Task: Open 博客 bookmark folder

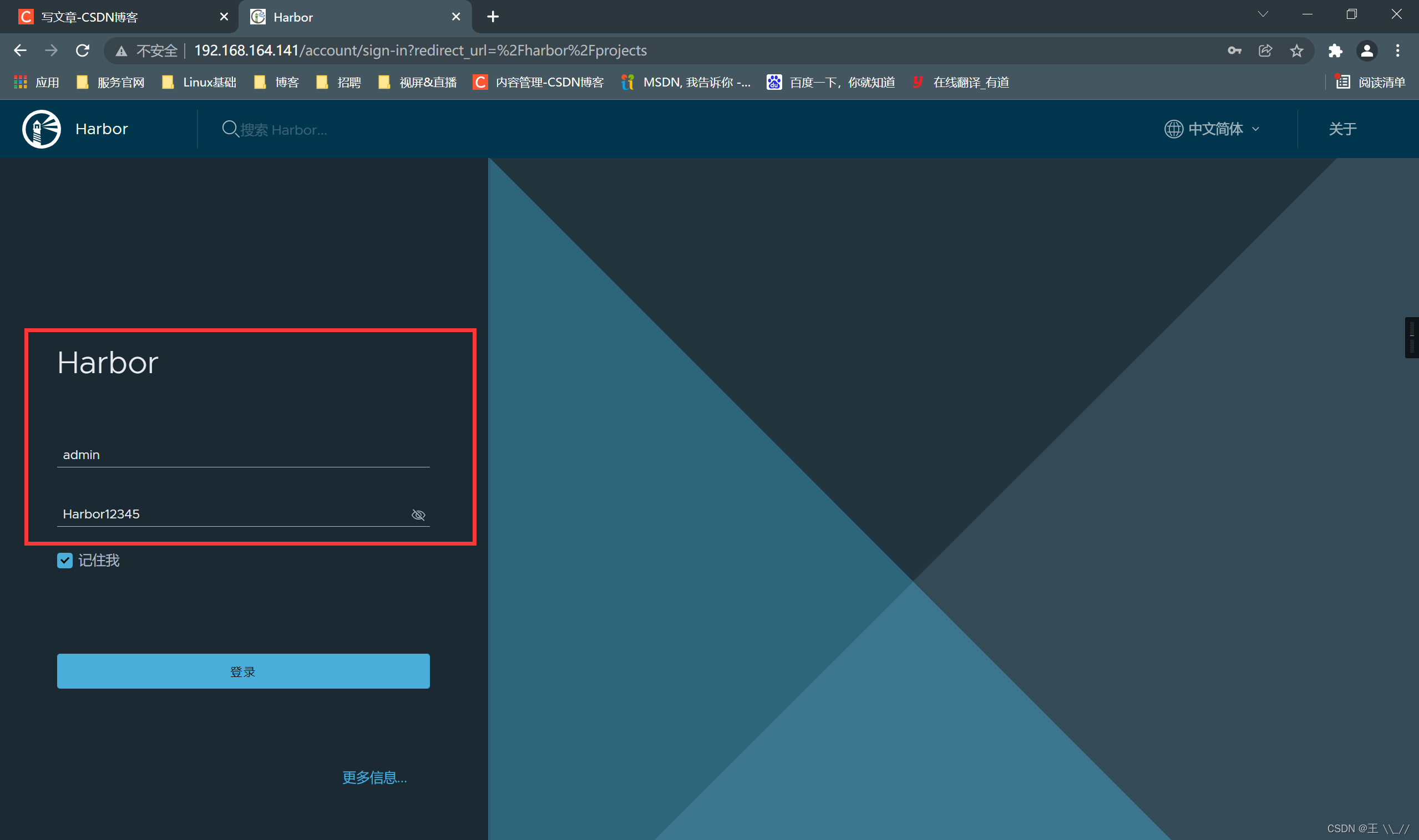Action: 277,83
